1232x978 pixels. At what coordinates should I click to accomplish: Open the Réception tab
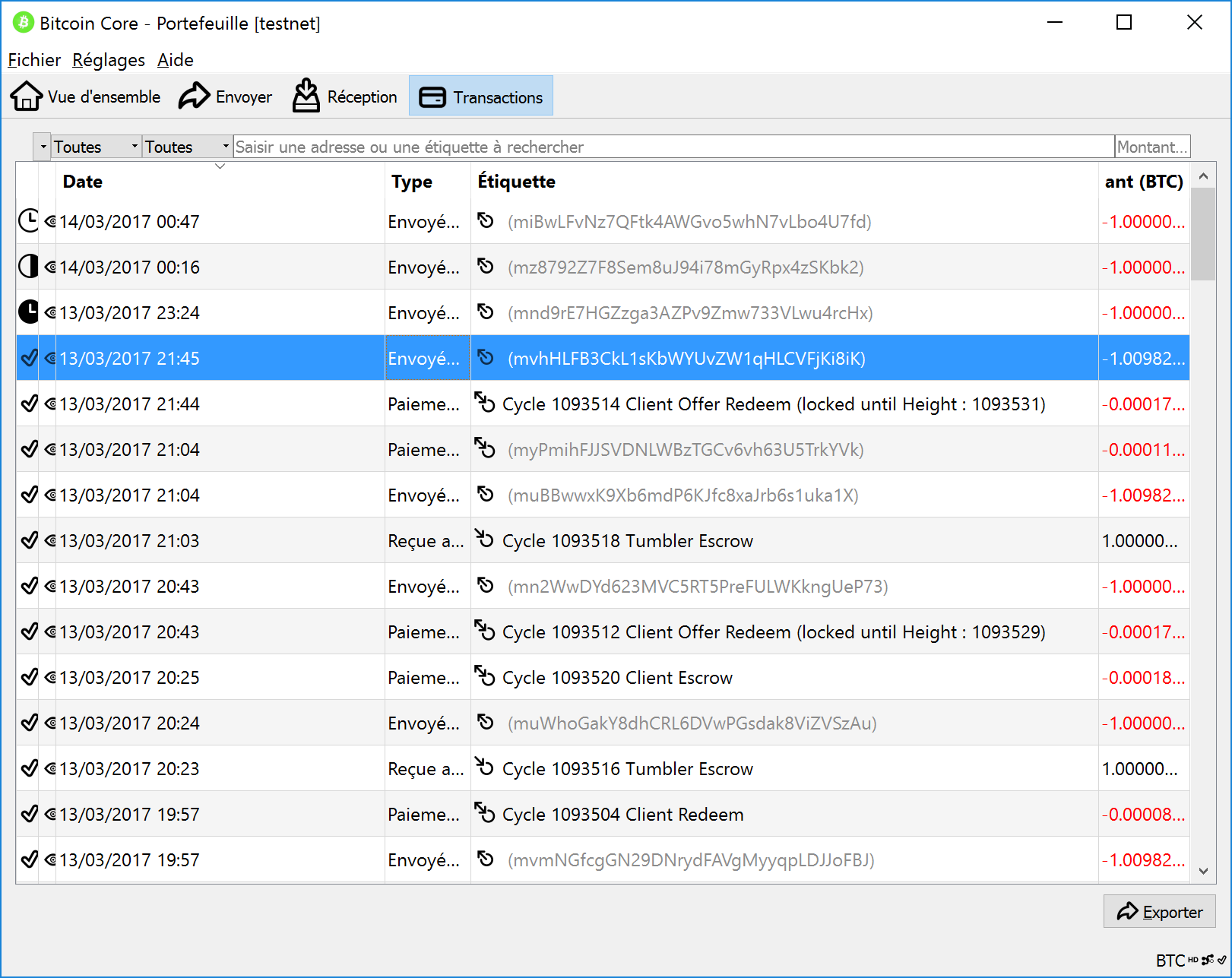pos(345,97)
